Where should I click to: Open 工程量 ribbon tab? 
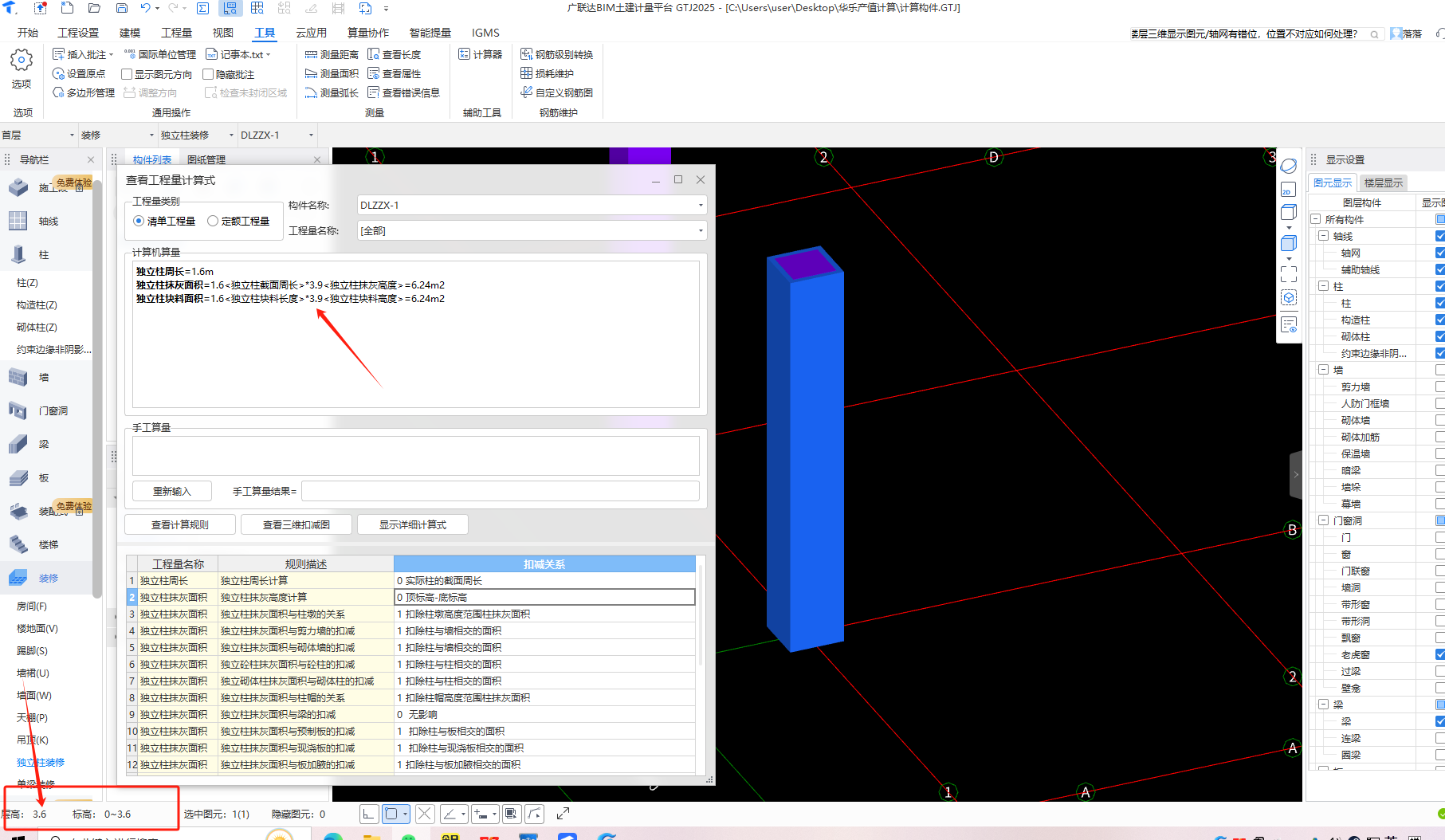click(x=176, y=33)
